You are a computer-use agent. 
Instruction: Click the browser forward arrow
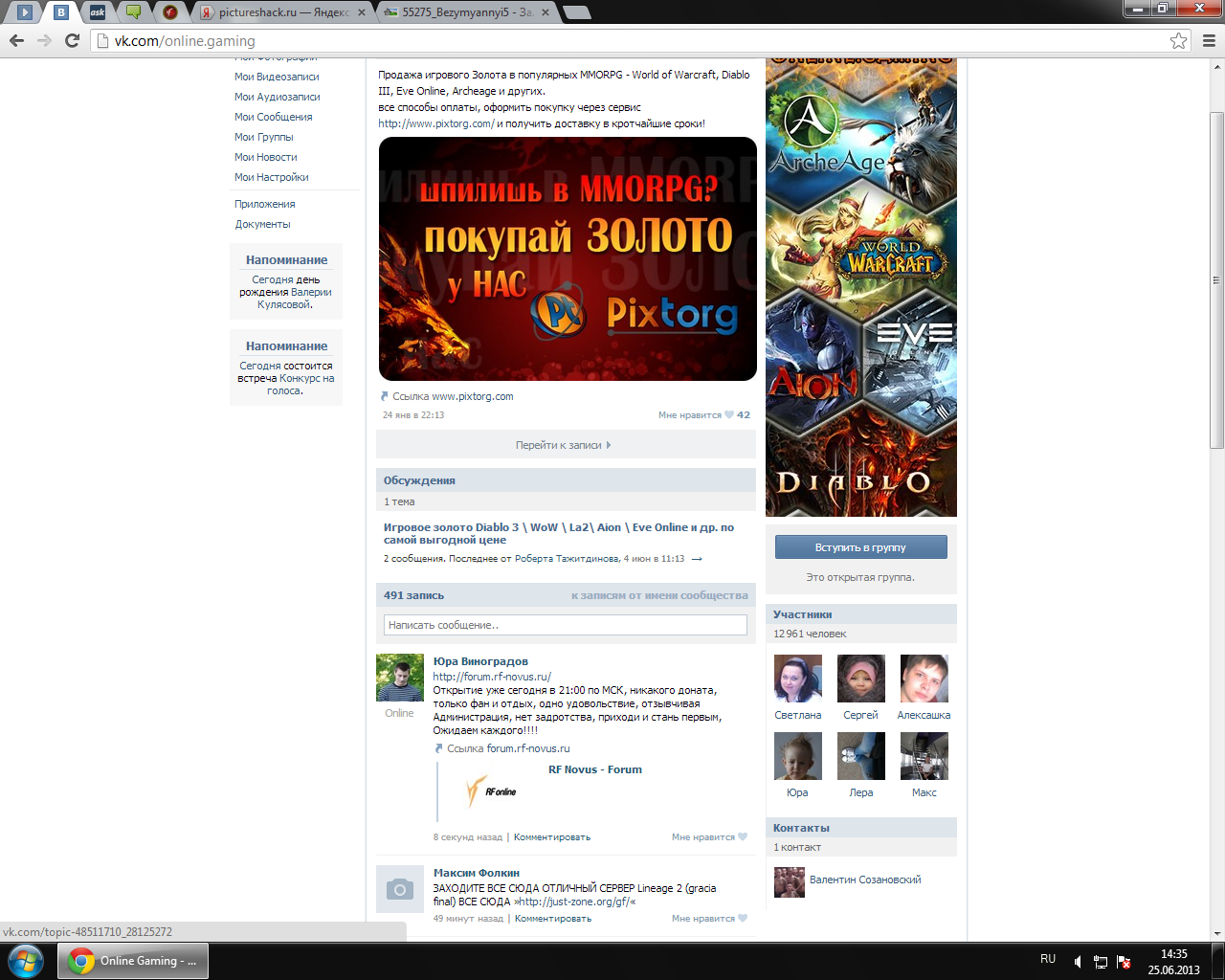point(44,40)
